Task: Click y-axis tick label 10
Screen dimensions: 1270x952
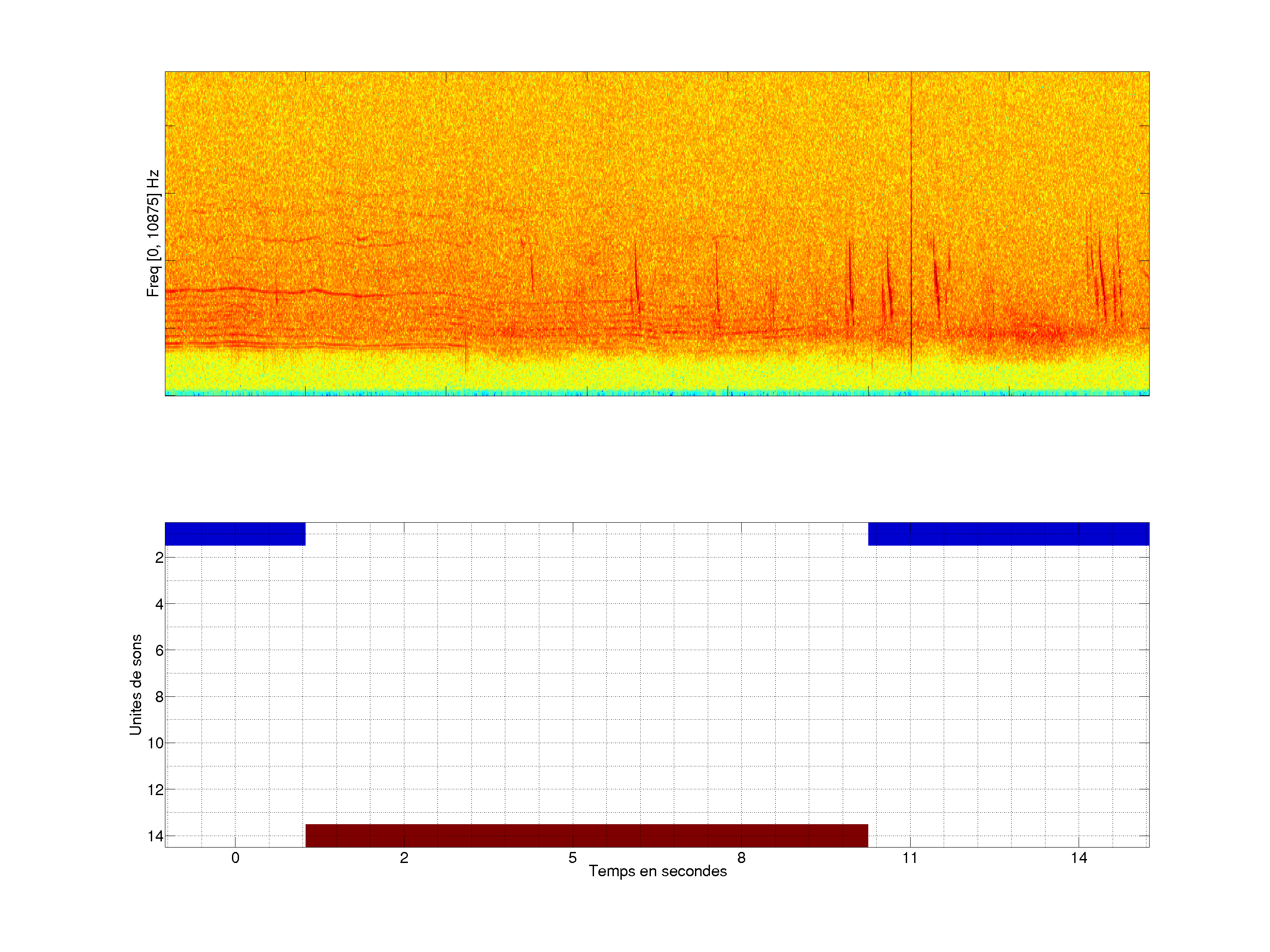Action: [156, 743]
